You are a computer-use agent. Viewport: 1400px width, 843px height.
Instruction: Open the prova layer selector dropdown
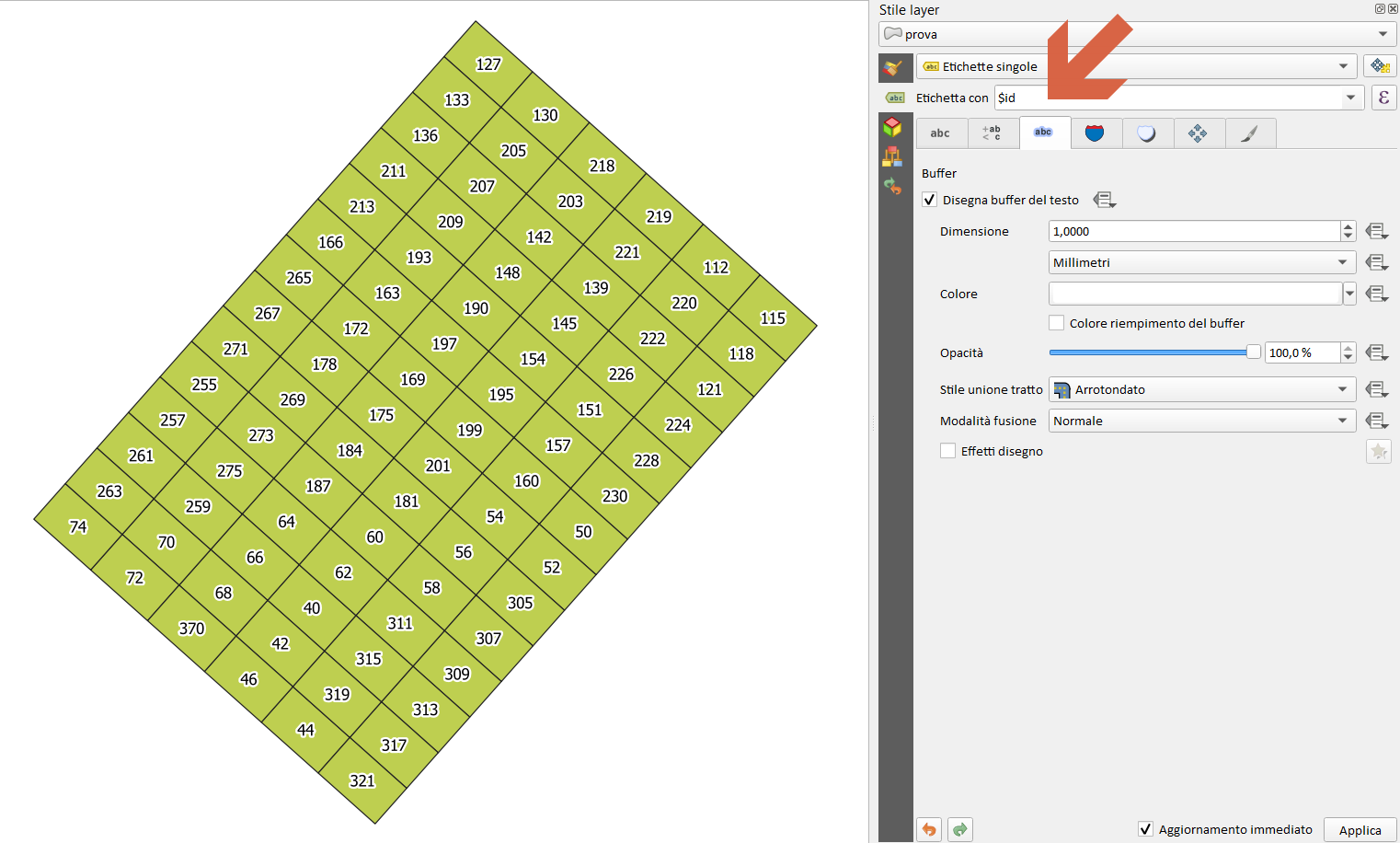[1137, 34]
